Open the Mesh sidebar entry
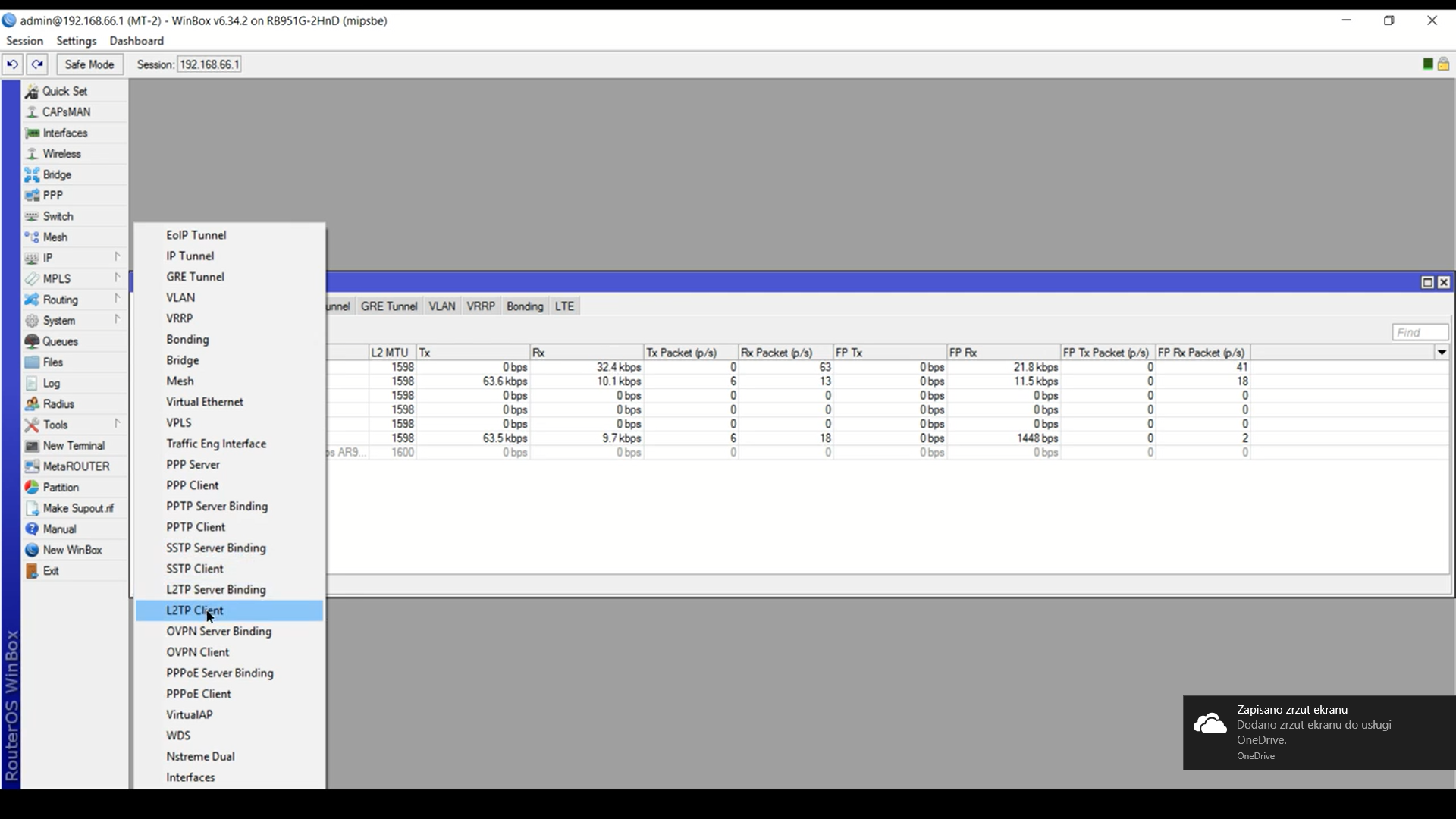This screenshot has width=1456, height=819. pyautogui.click(x=74, y=237)
